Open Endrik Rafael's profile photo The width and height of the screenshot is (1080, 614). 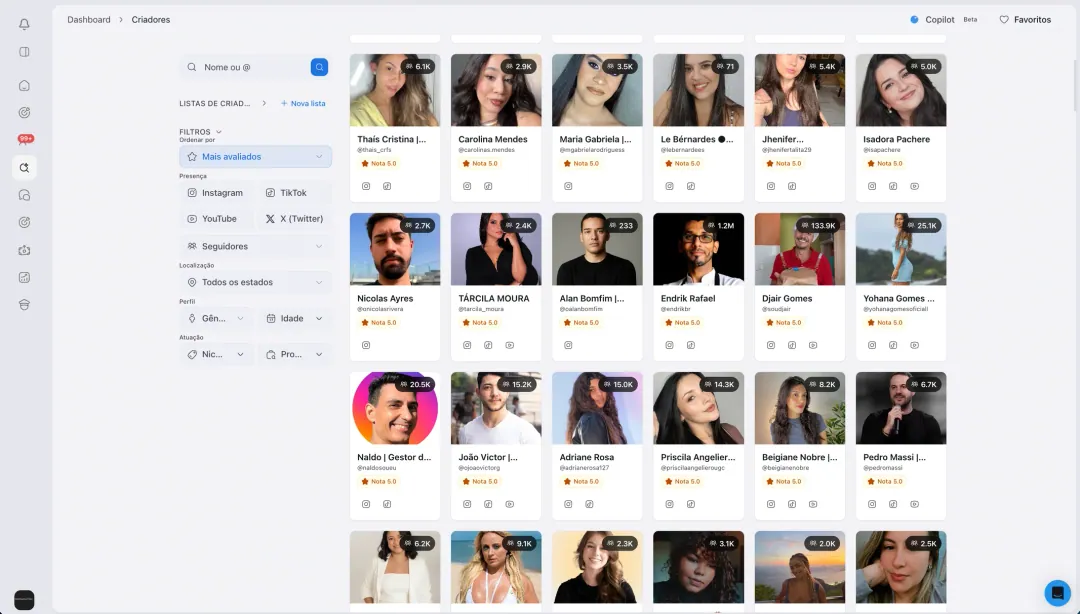(x=698, y=249)
